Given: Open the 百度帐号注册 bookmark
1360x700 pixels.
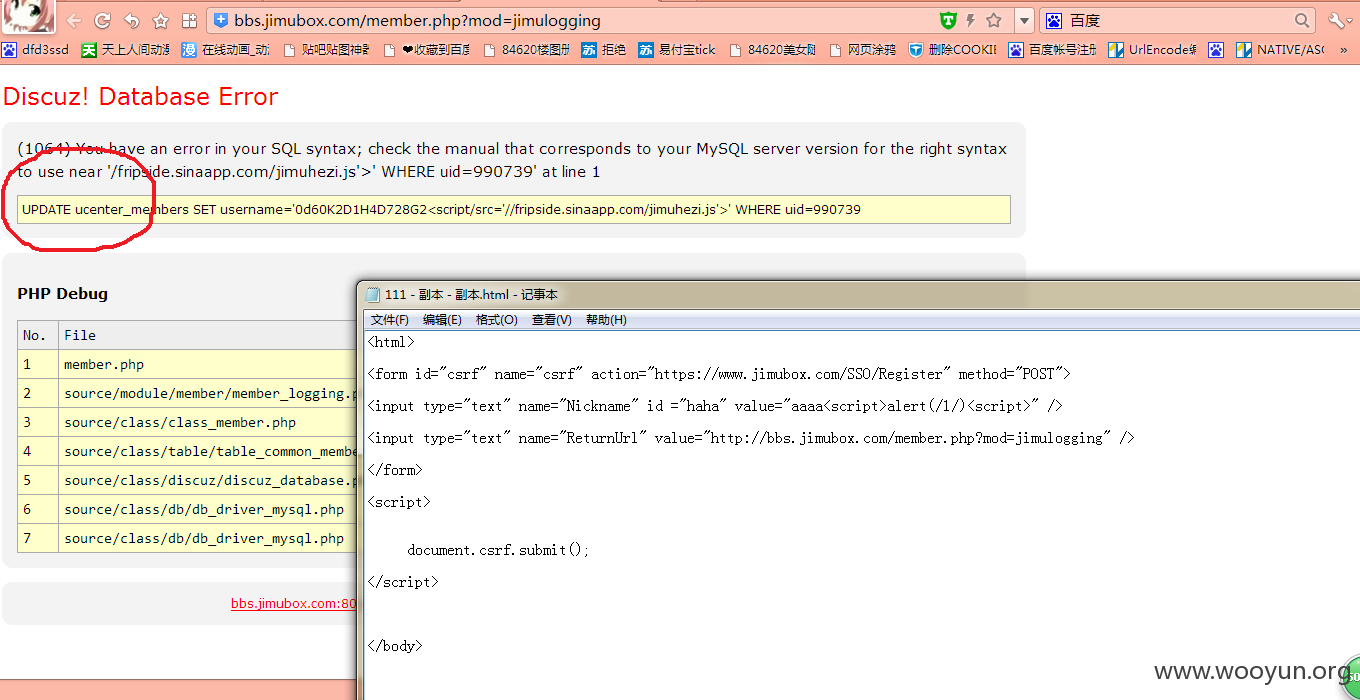Looking at the screenshot, I should point(1053,49).
